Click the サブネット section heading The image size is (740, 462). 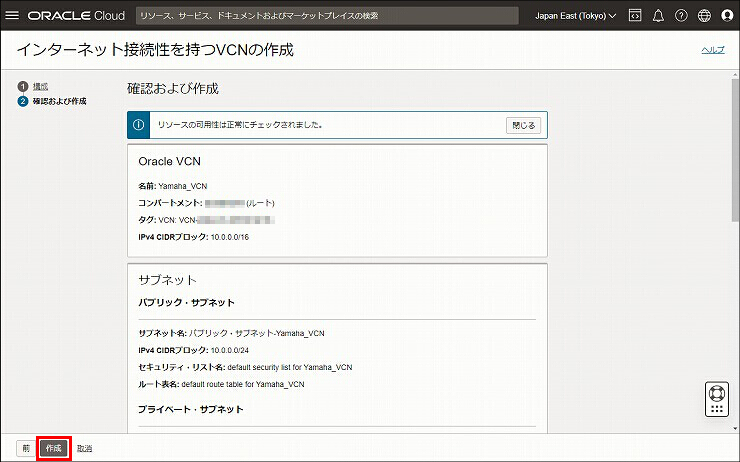click(x=167, y=280)
